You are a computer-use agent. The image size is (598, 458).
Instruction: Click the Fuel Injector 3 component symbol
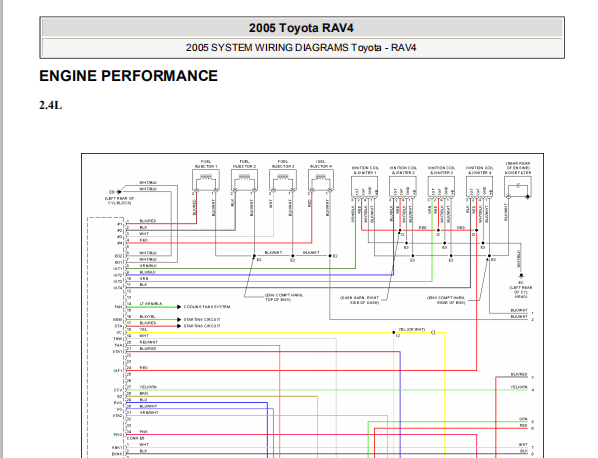point(283,181)
